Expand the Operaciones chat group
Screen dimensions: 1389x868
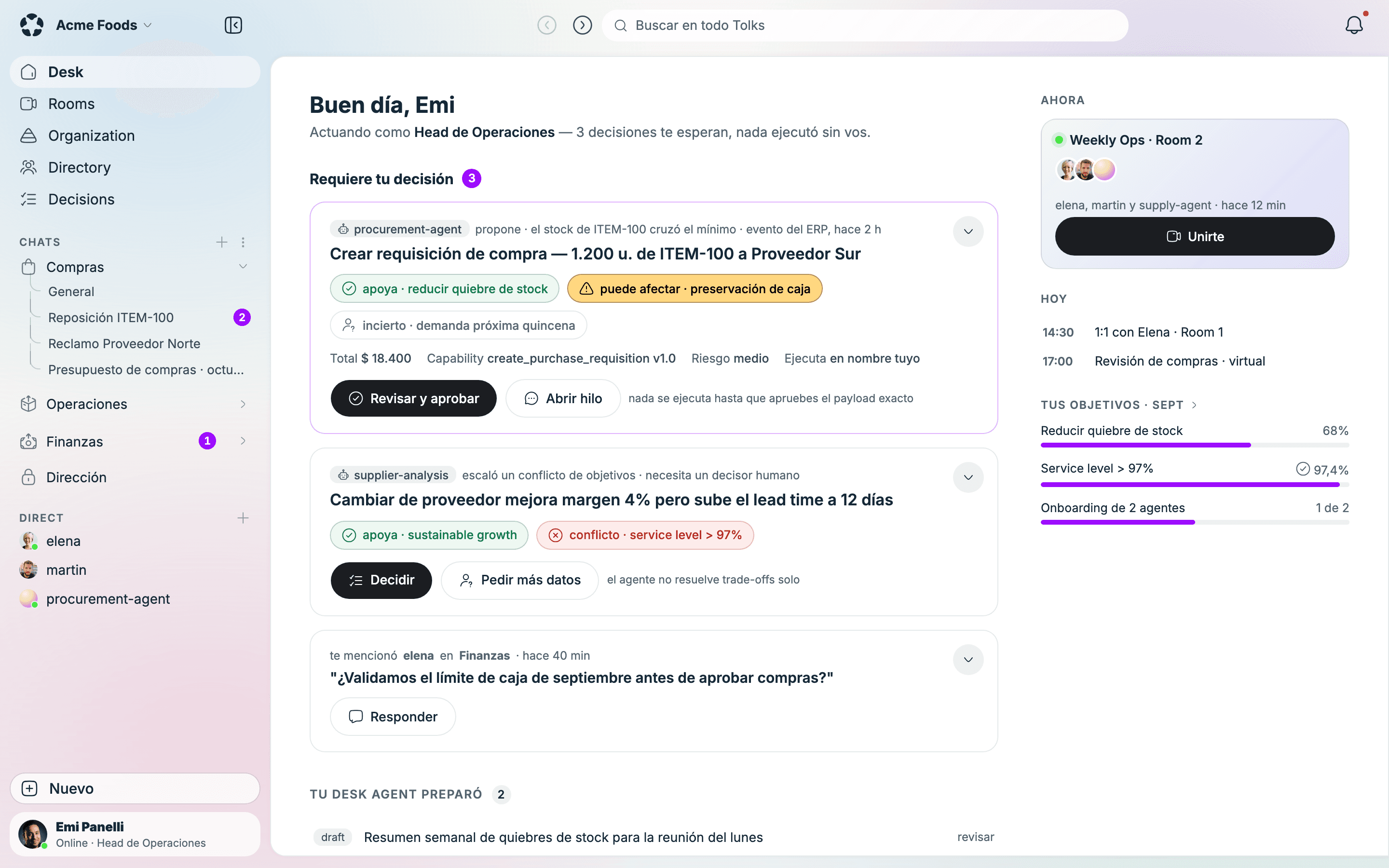point(244,404)
